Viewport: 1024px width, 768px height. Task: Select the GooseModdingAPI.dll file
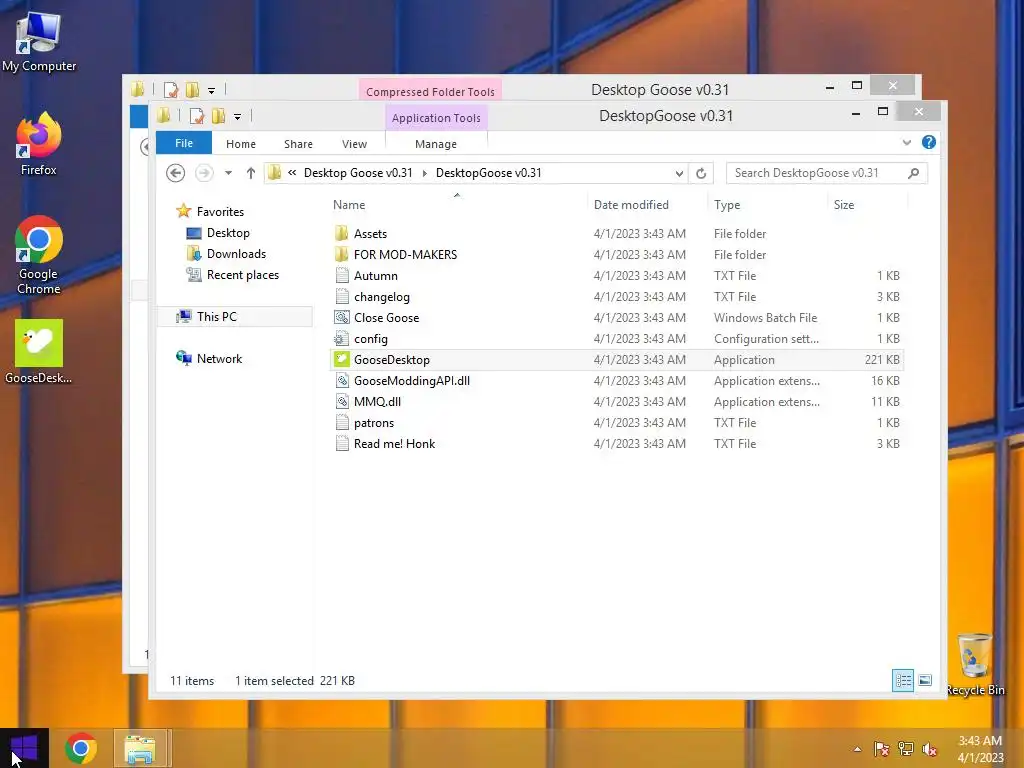pyautogui.click(x=616, y=381)
